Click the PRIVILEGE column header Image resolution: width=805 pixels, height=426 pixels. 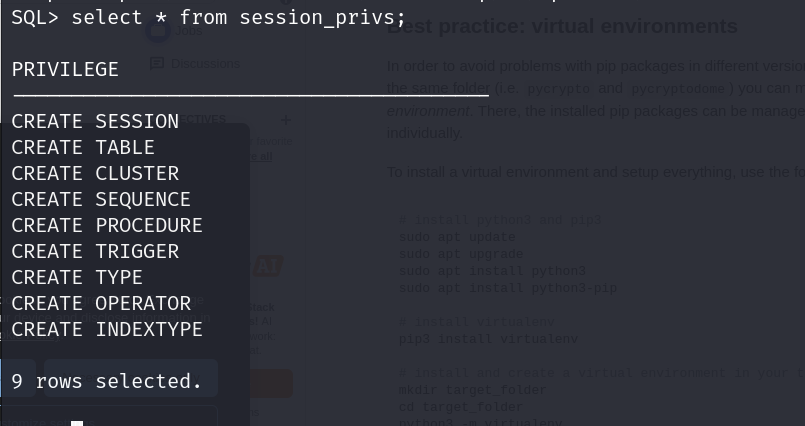(x=65, y=70)
